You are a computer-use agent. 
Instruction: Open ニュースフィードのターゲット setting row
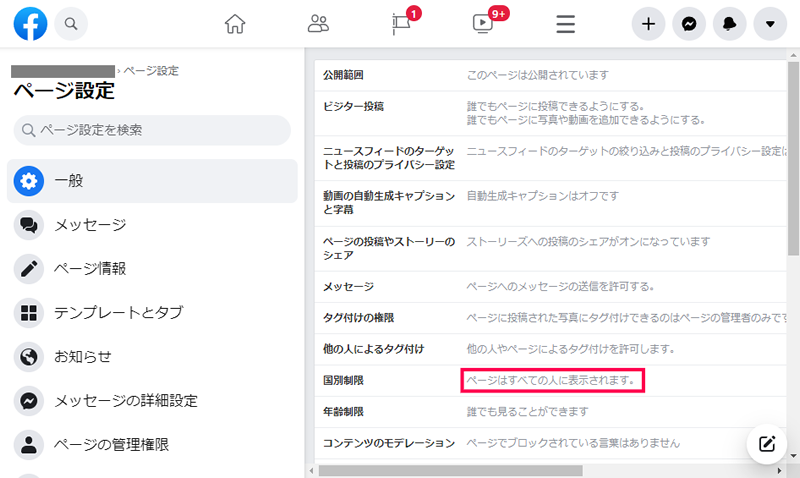551,158
